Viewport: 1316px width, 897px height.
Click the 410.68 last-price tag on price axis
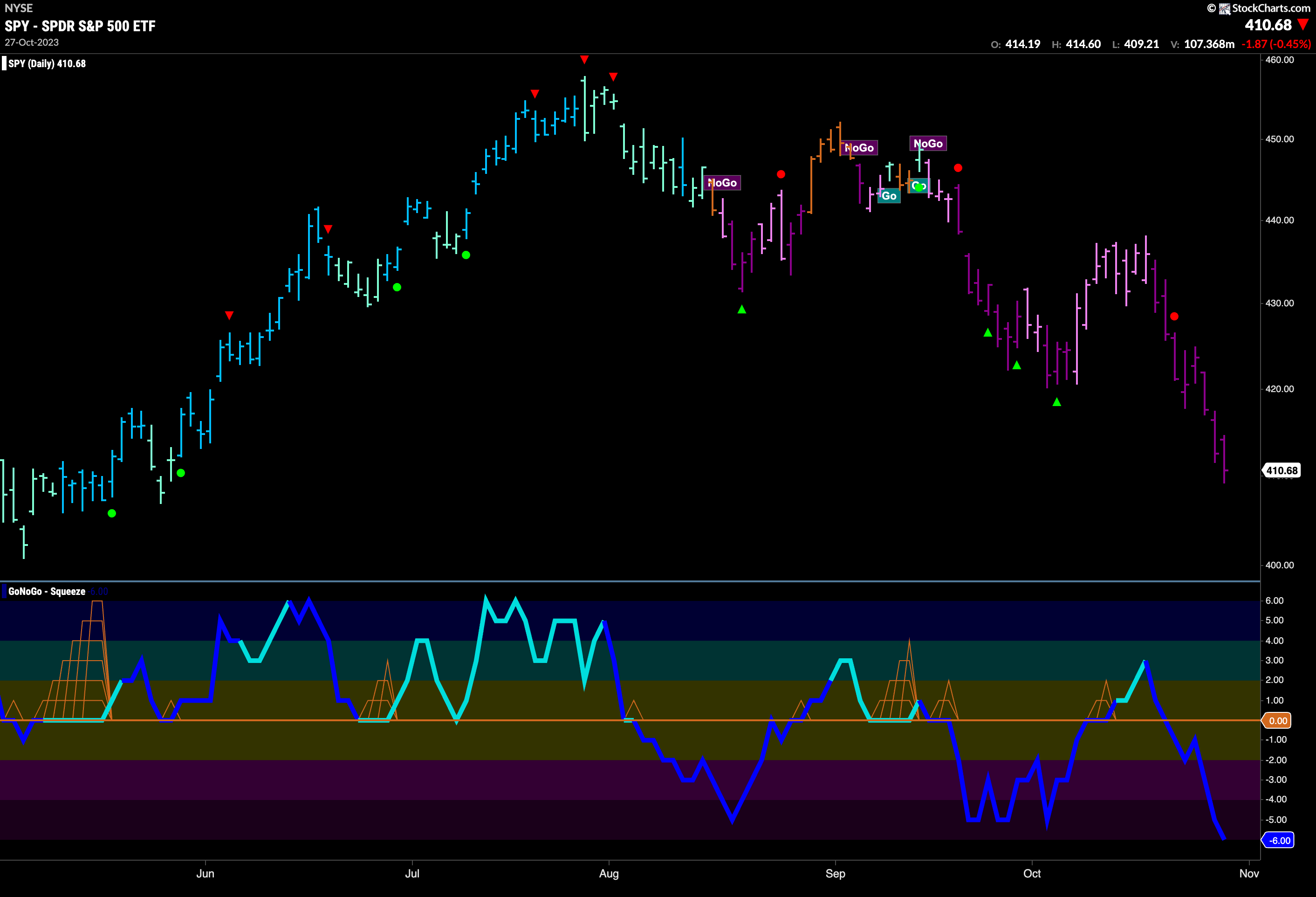1282,470
